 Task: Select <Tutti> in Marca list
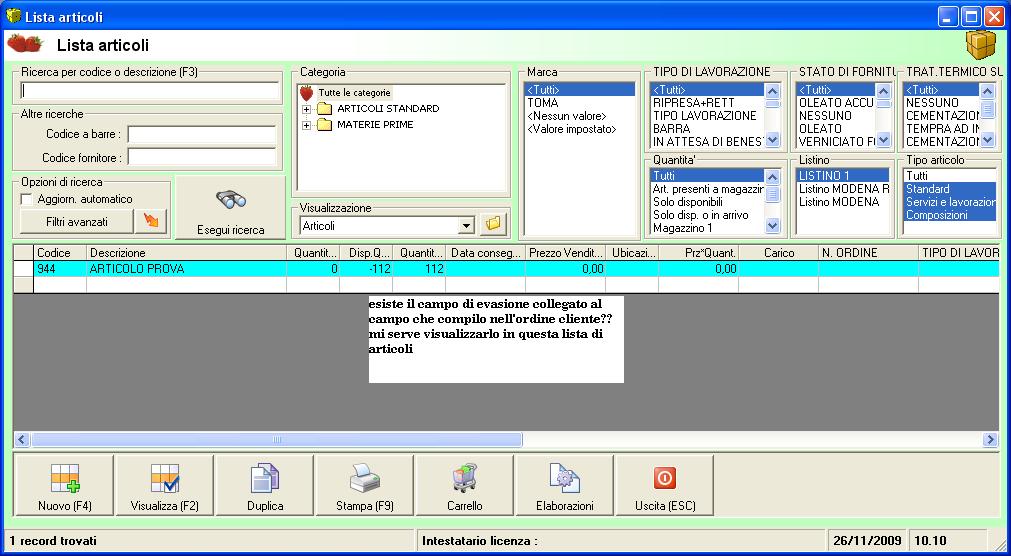coord(580,90)
